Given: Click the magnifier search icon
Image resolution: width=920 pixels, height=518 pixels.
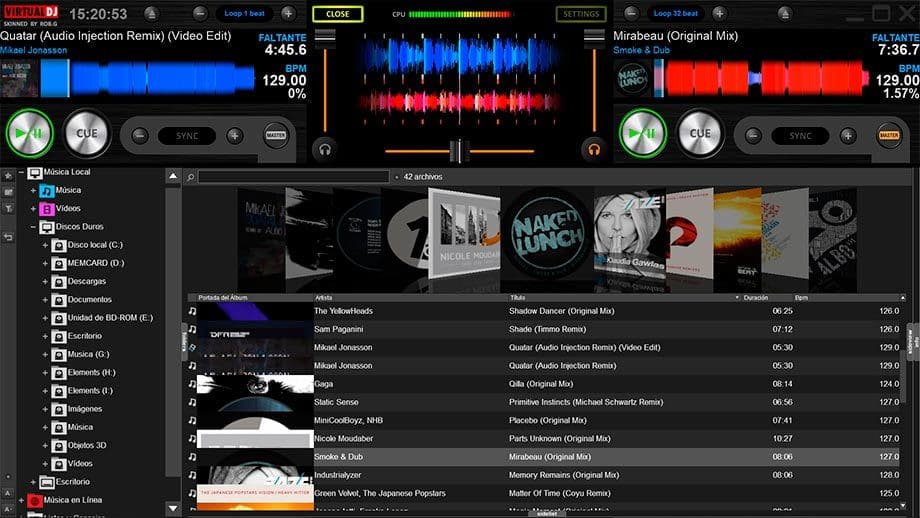Looking at the screenshot, I should 191,177.
